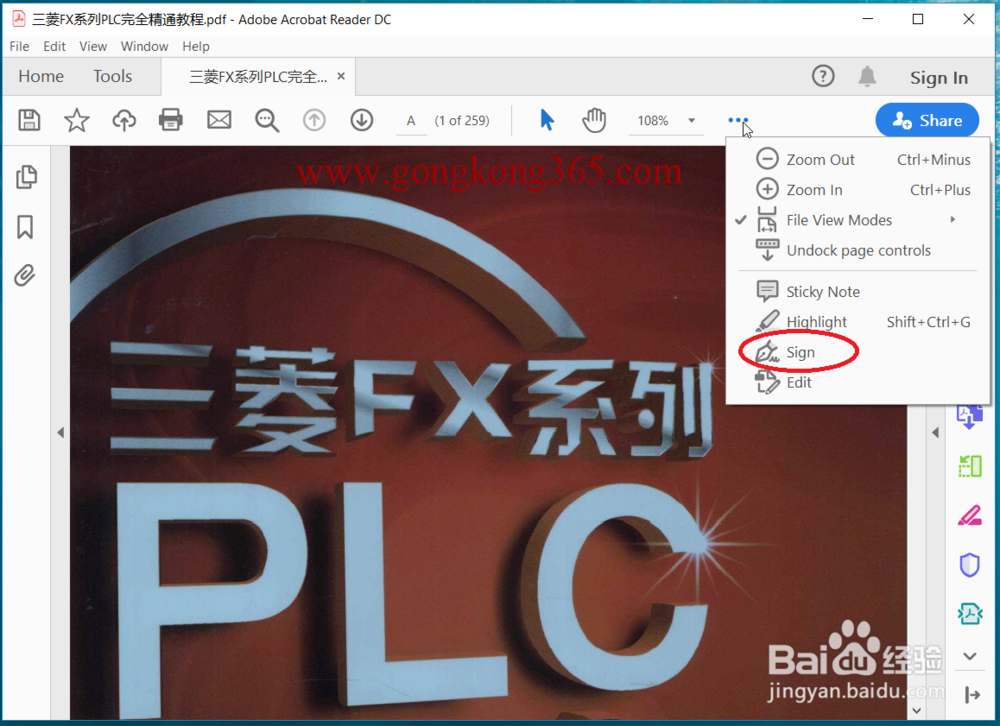
Task: Collapse left navigation pane with triangle
Action: [x=61, y=433]
